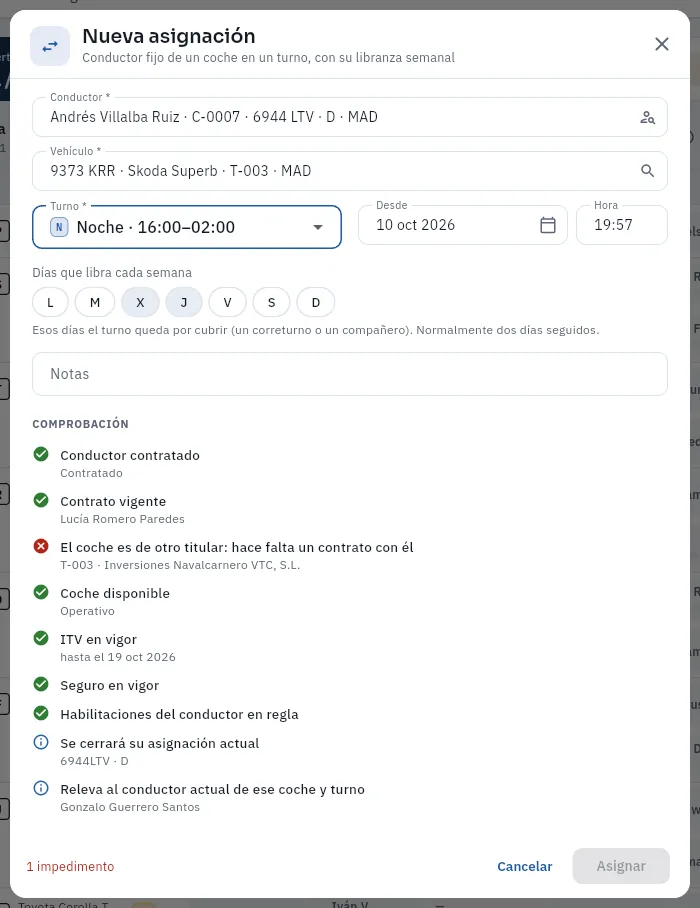700x908 pixels.
Task: Click the magnifier icon in Vehículo field
Action: click(647, 171)
